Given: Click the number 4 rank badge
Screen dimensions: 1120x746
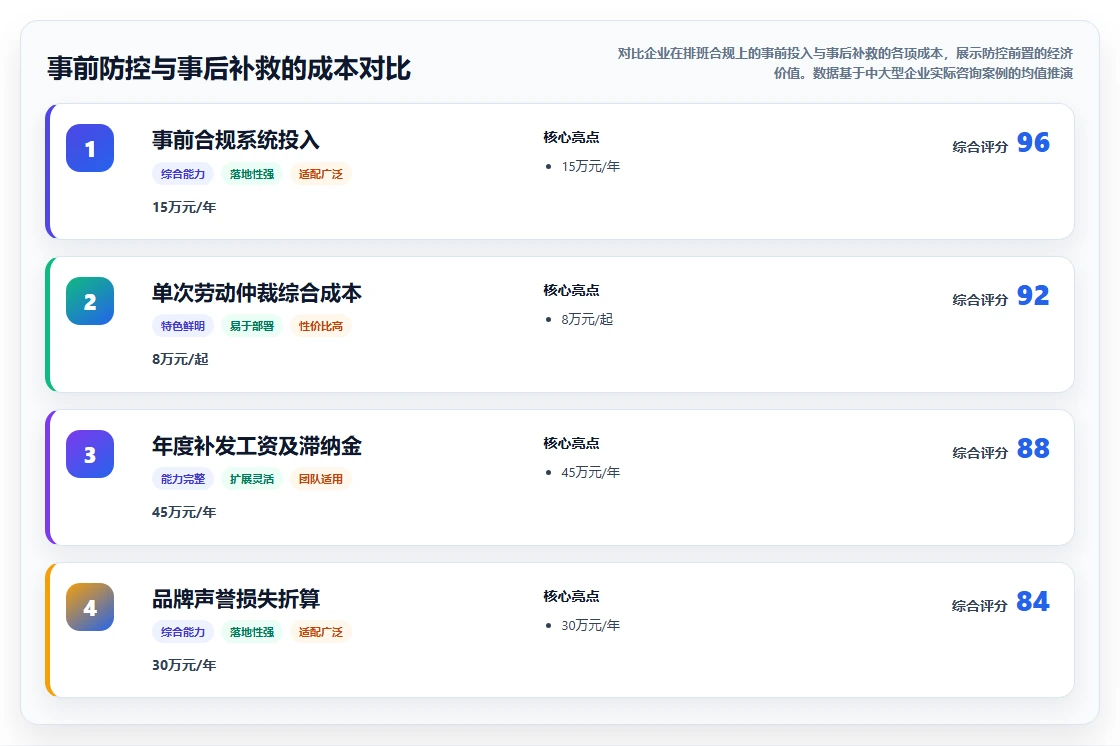Looking at the screenshot, I should tap(90, 607).
